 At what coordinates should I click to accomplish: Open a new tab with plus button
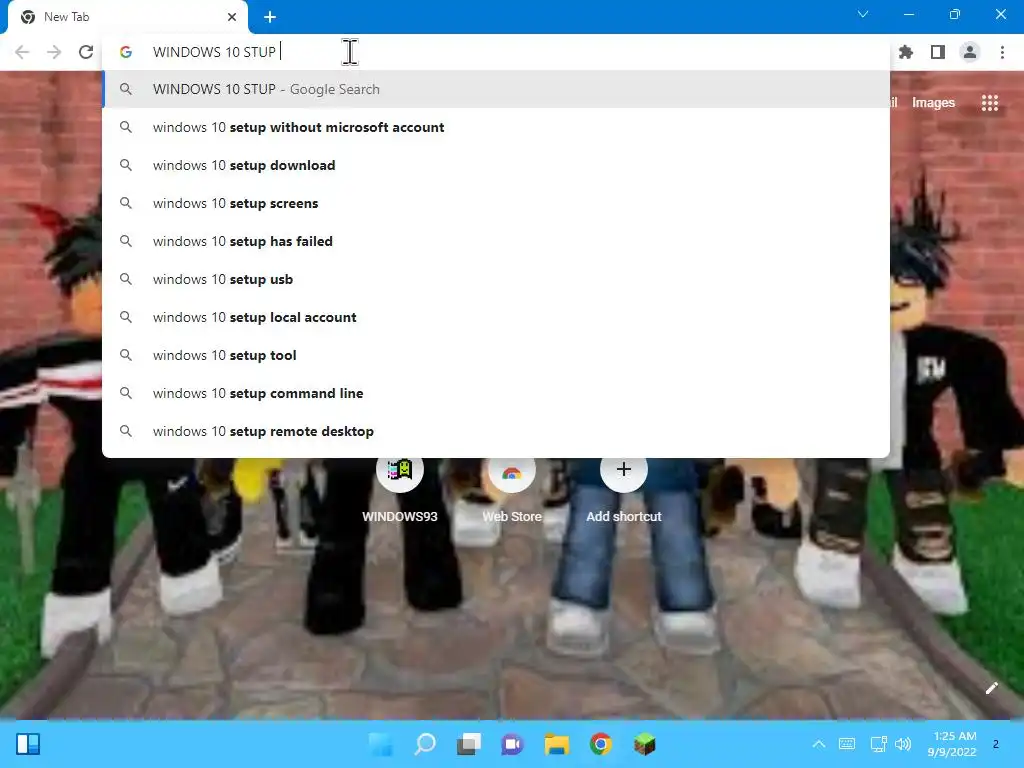click(x=270, y=17)
